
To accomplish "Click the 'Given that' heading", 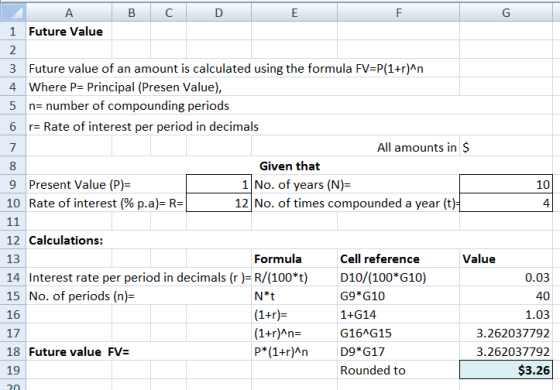I will (x=290, y=166).
